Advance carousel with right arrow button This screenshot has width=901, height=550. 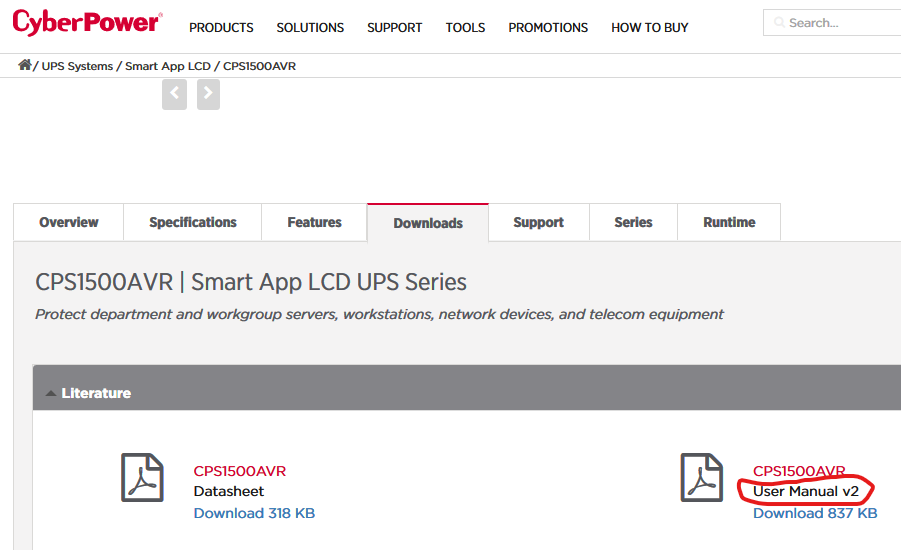pyautogui.click(x=208, y=94)
